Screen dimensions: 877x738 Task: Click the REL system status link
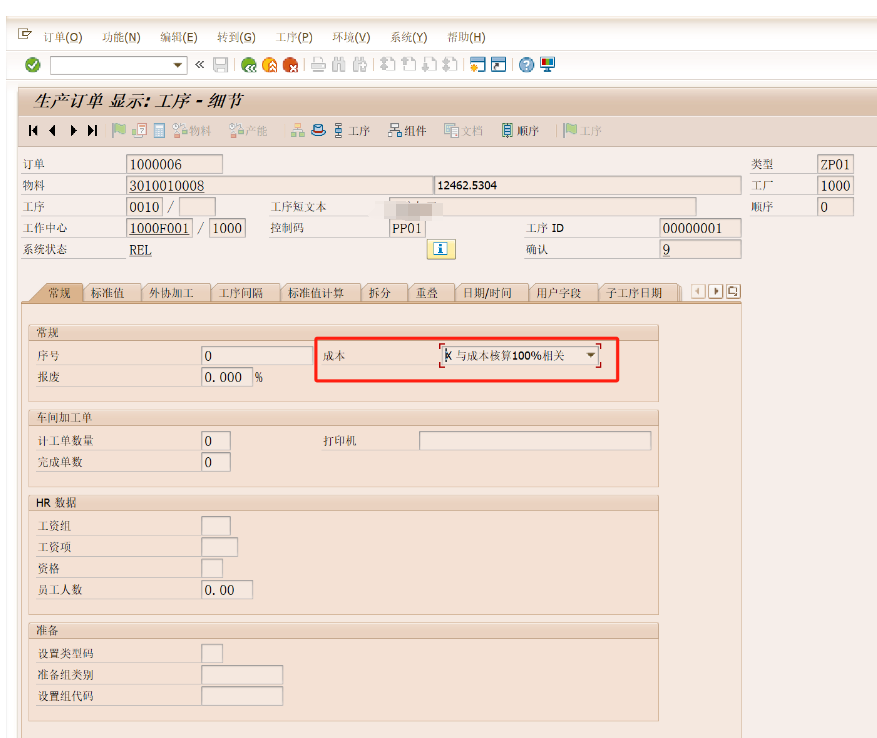point(138,249)
